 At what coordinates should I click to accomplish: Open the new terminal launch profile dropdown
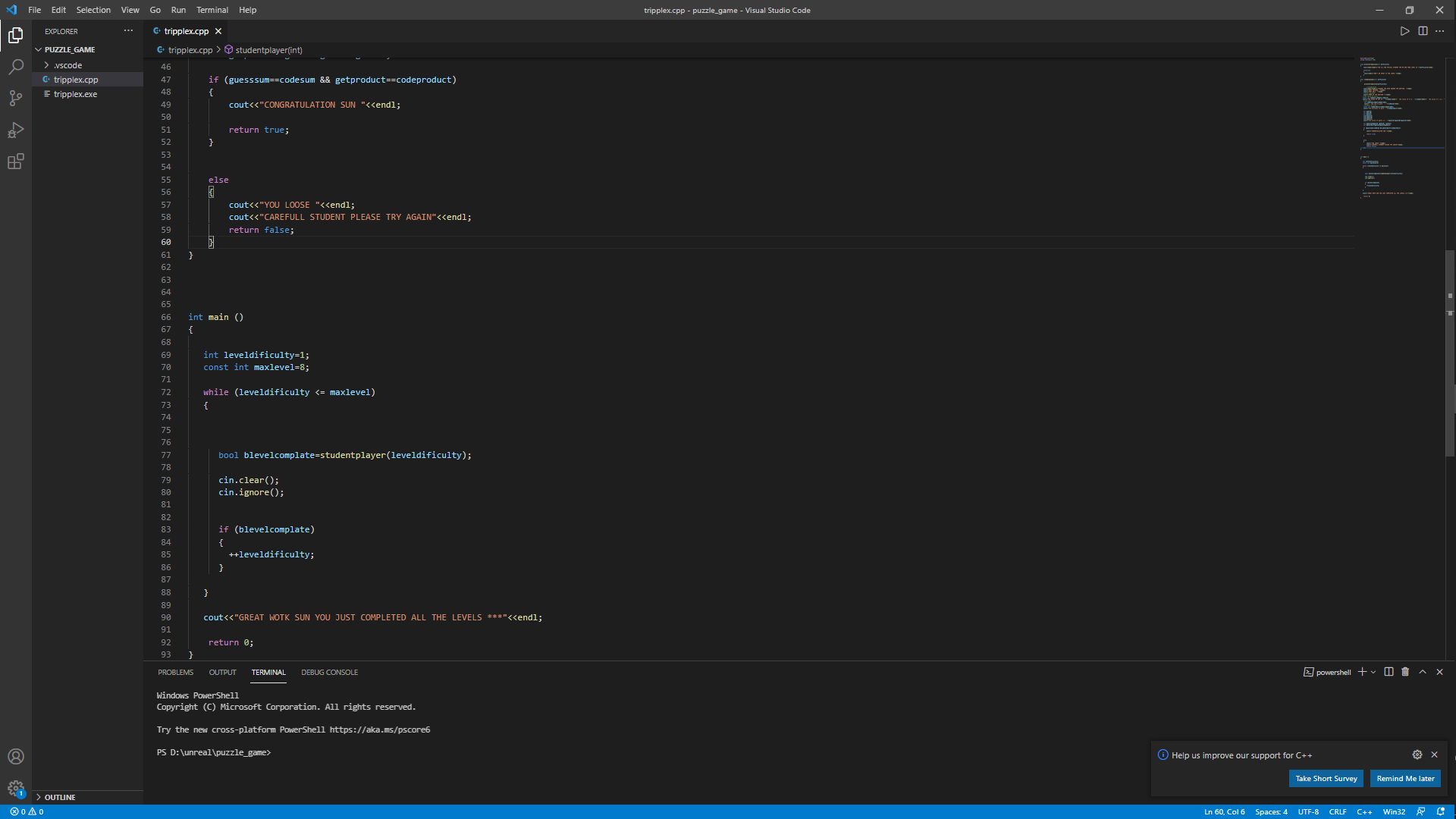1373,672
